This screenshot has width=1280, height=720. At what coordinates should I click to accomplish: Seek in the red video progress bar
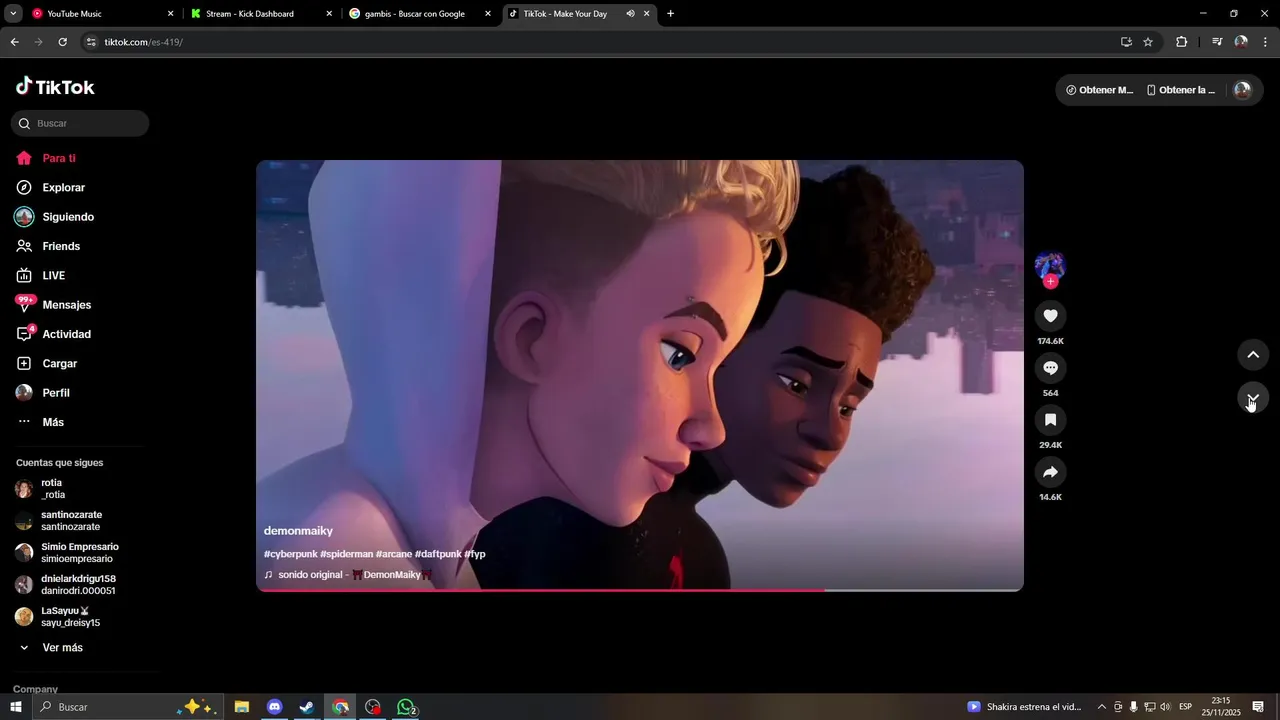640,590
